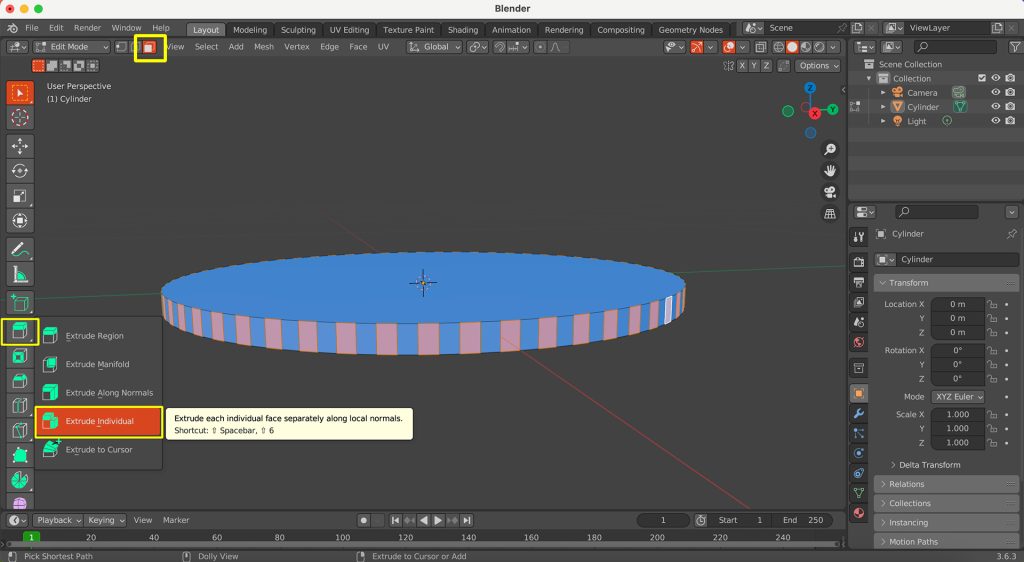Screen dimensions: 1024x562
Task: Switch to the Modeling workspace tab
Action: tap(250, 29)
